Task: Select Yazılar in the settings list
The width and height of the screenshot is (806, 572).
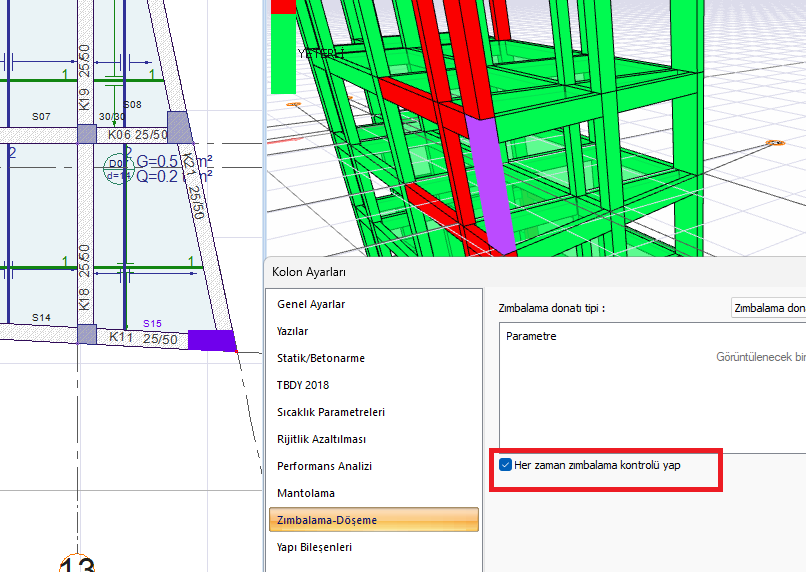Action: [x=292, y=331]
